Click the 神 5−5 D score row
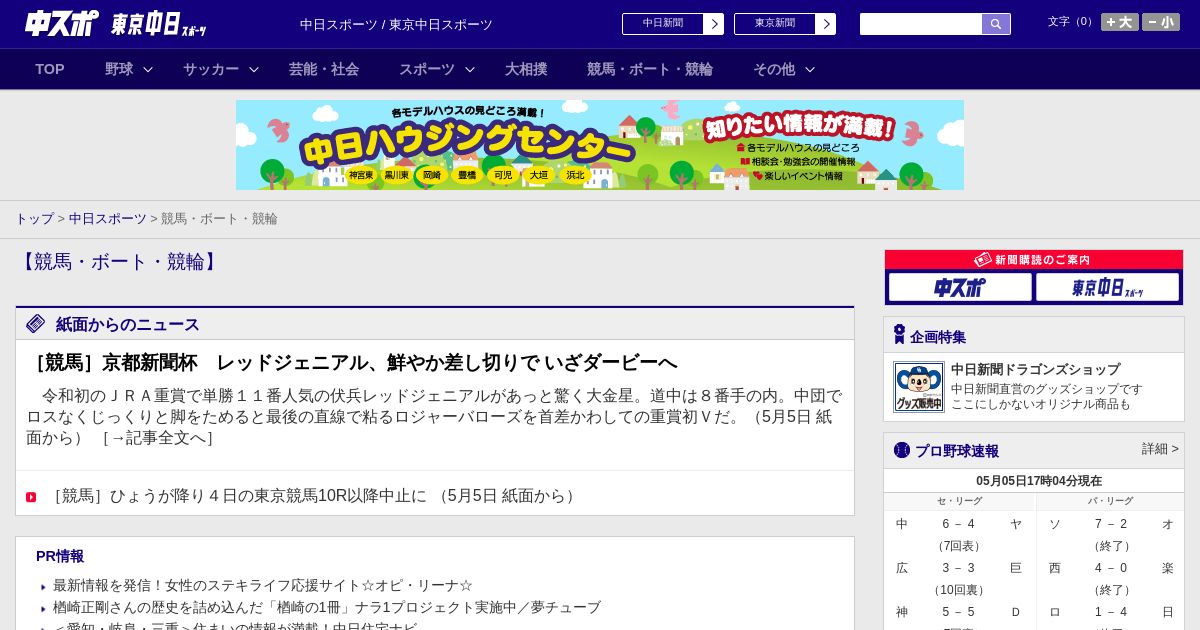This screenshot has height=630, width=1200. click(x=959, y=612)
